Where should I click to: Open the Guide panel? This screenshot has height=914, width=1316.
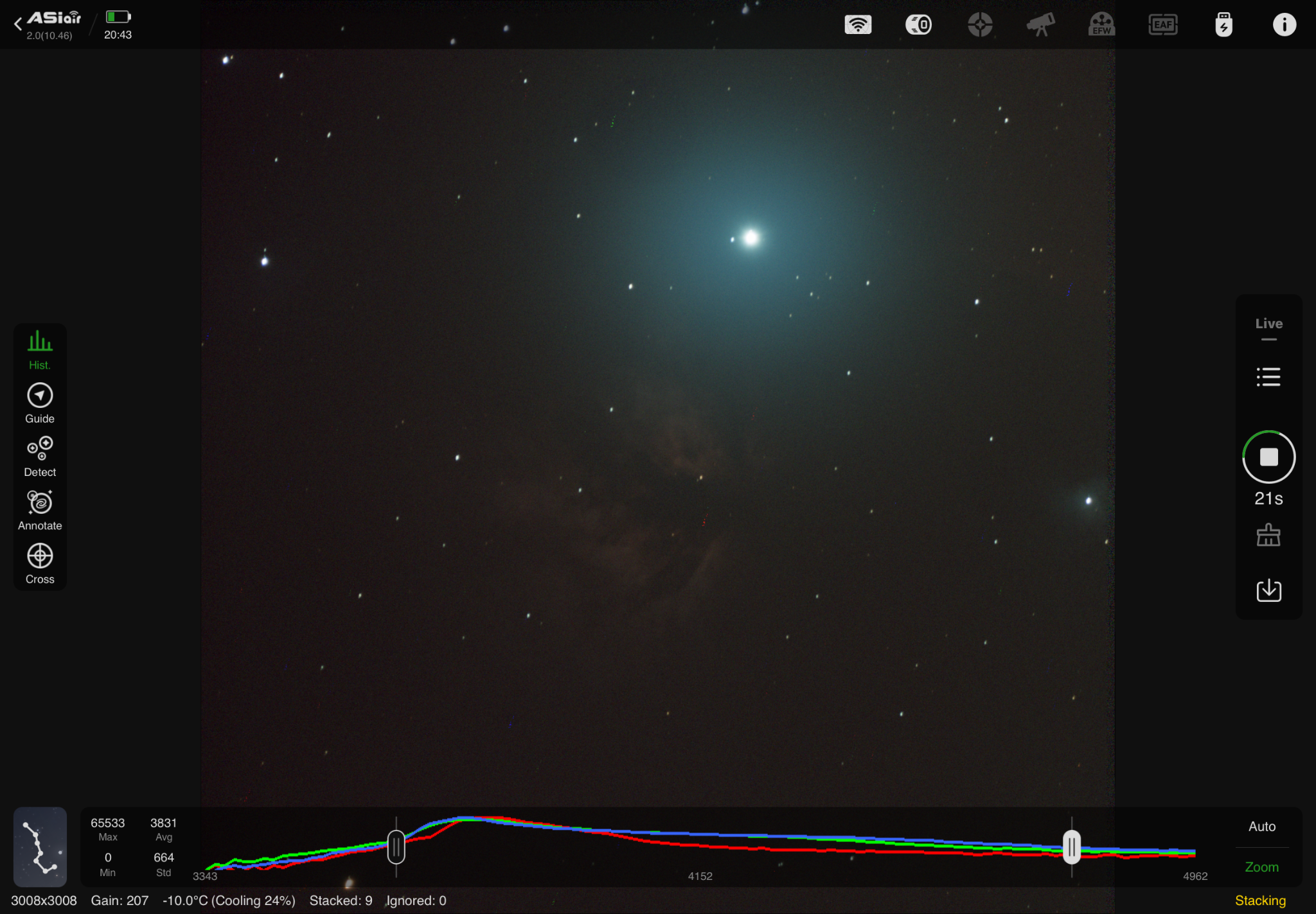click(40, 403)
